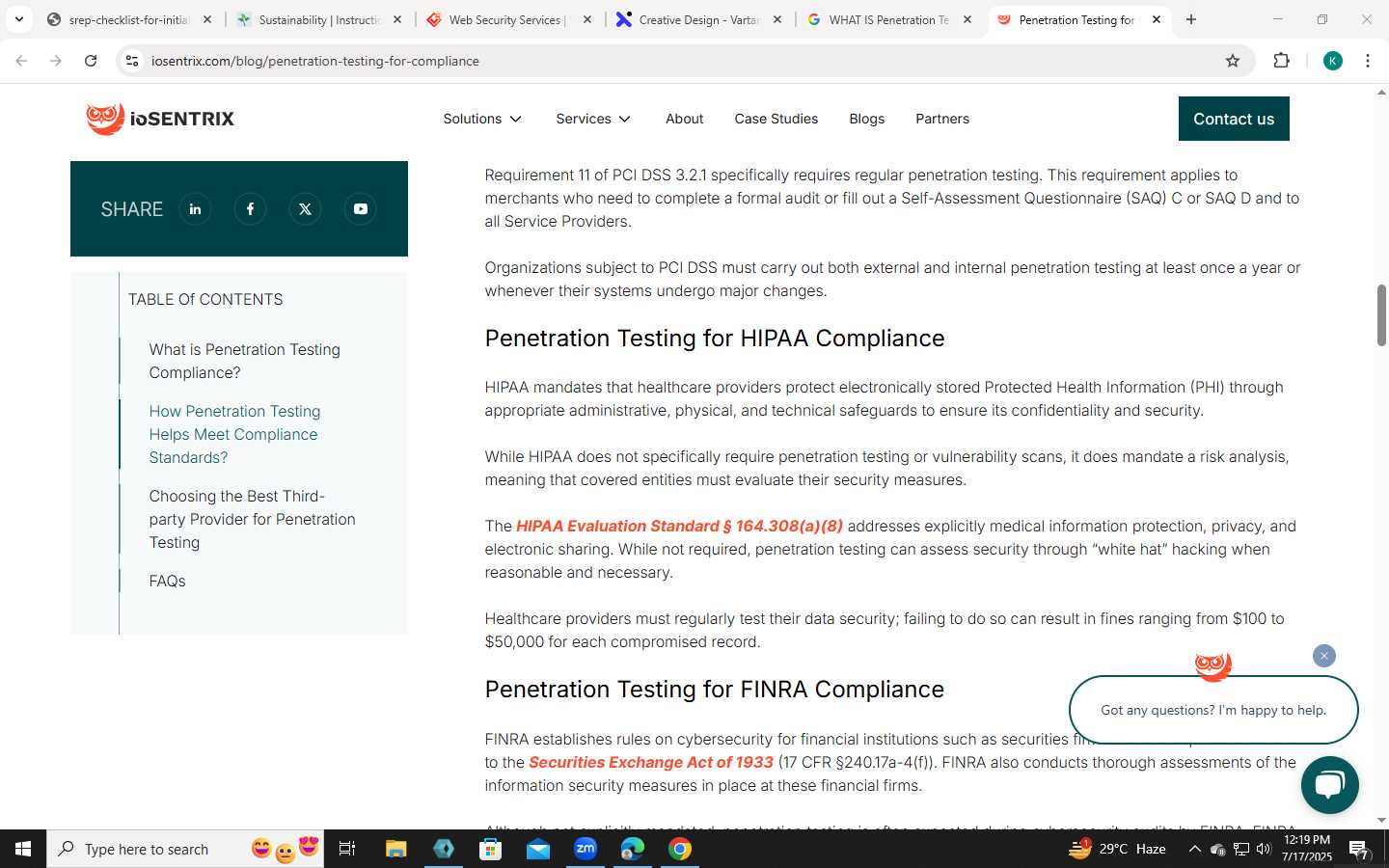
Task: Open the Partners page
Action: click(941, 119)
